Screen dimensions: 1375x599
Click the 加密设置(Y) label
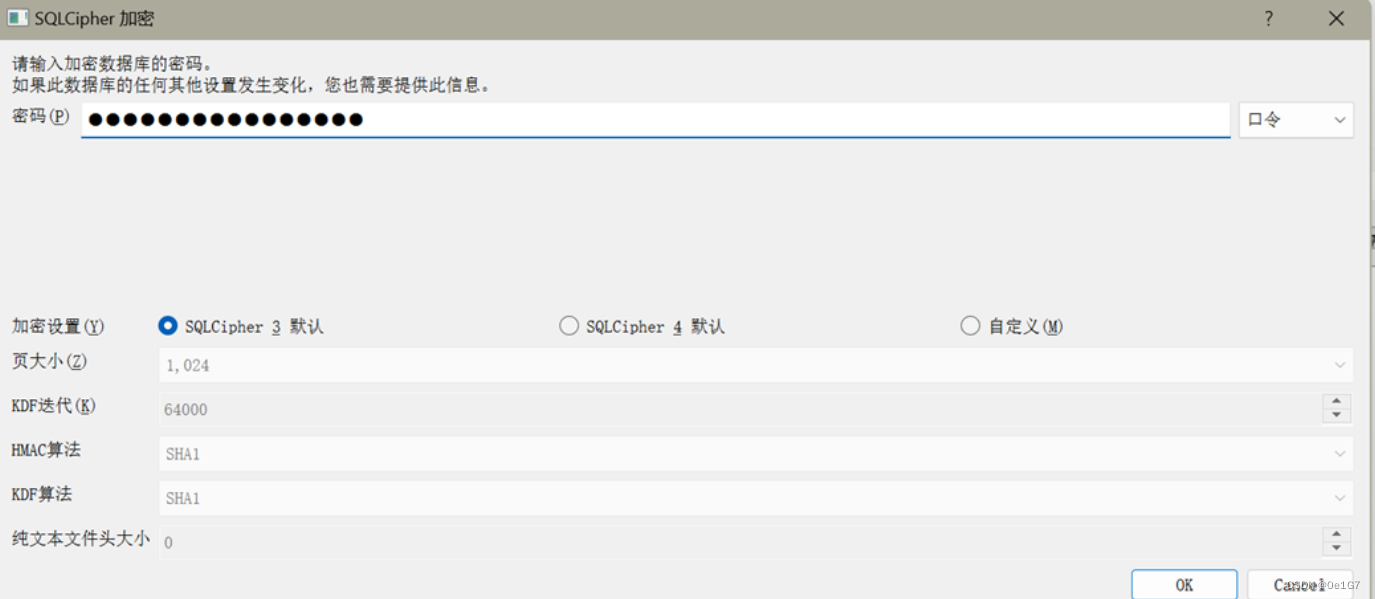(58, 327)
